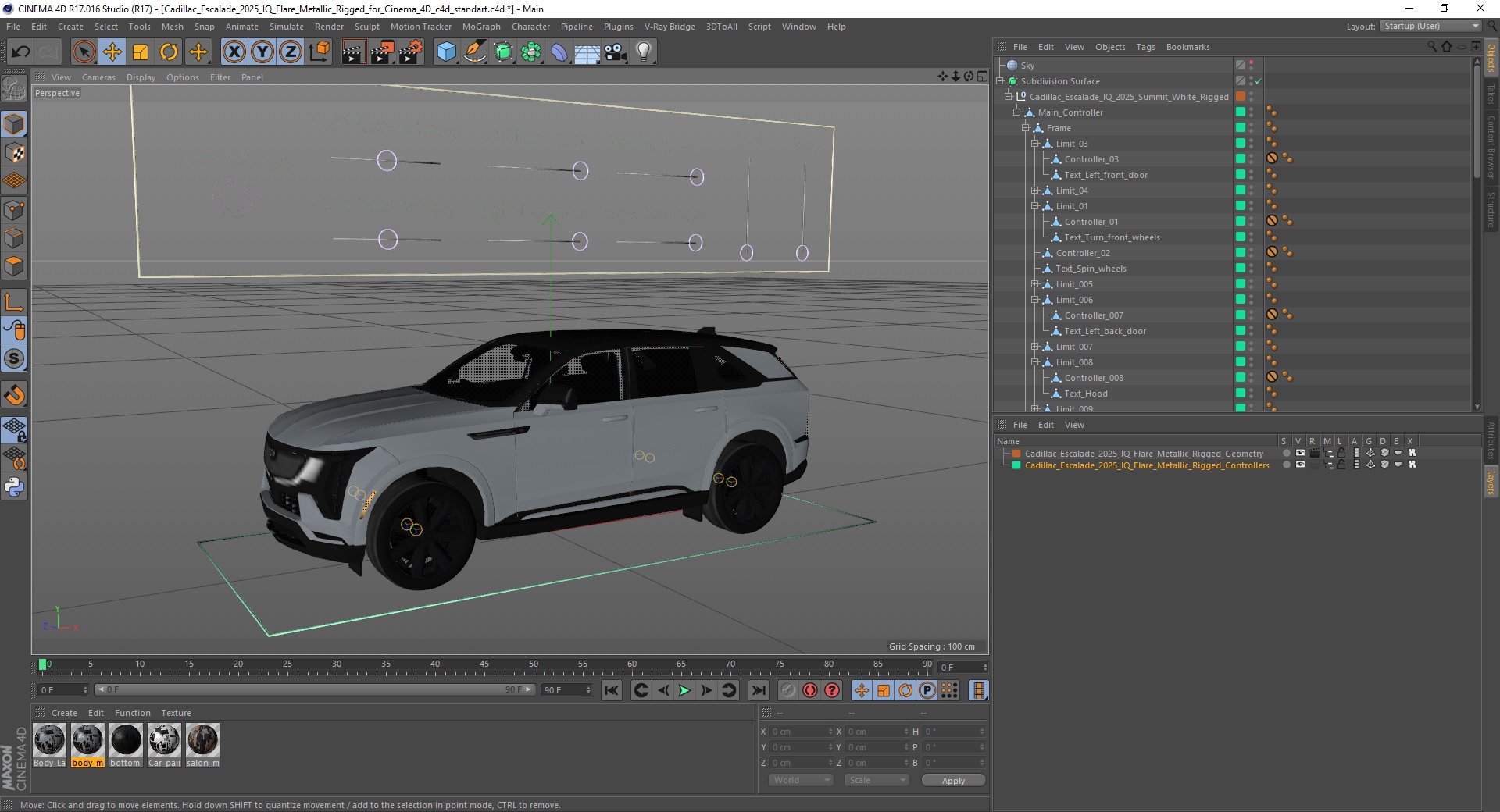Open the Scale mode dropdown
The height and width of the screenshot is (812, 1500).
[877, 780]
